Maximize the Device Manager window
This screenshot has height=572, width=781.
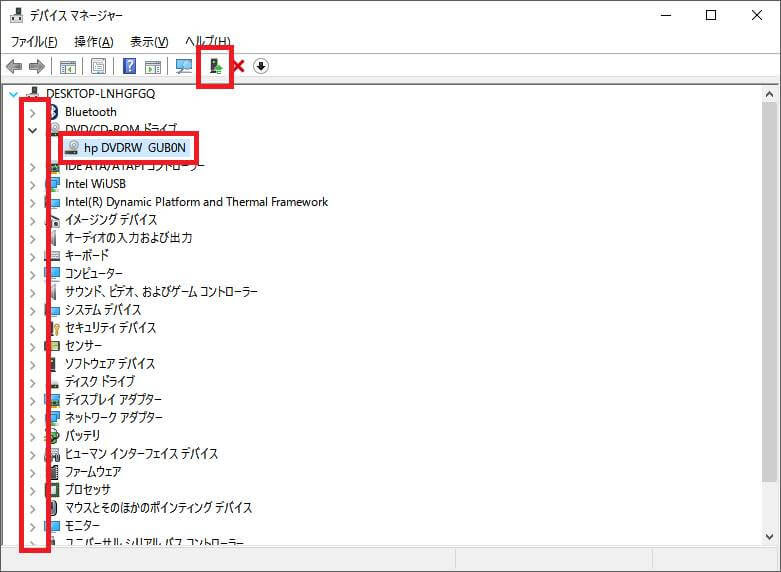pos(711,15)
